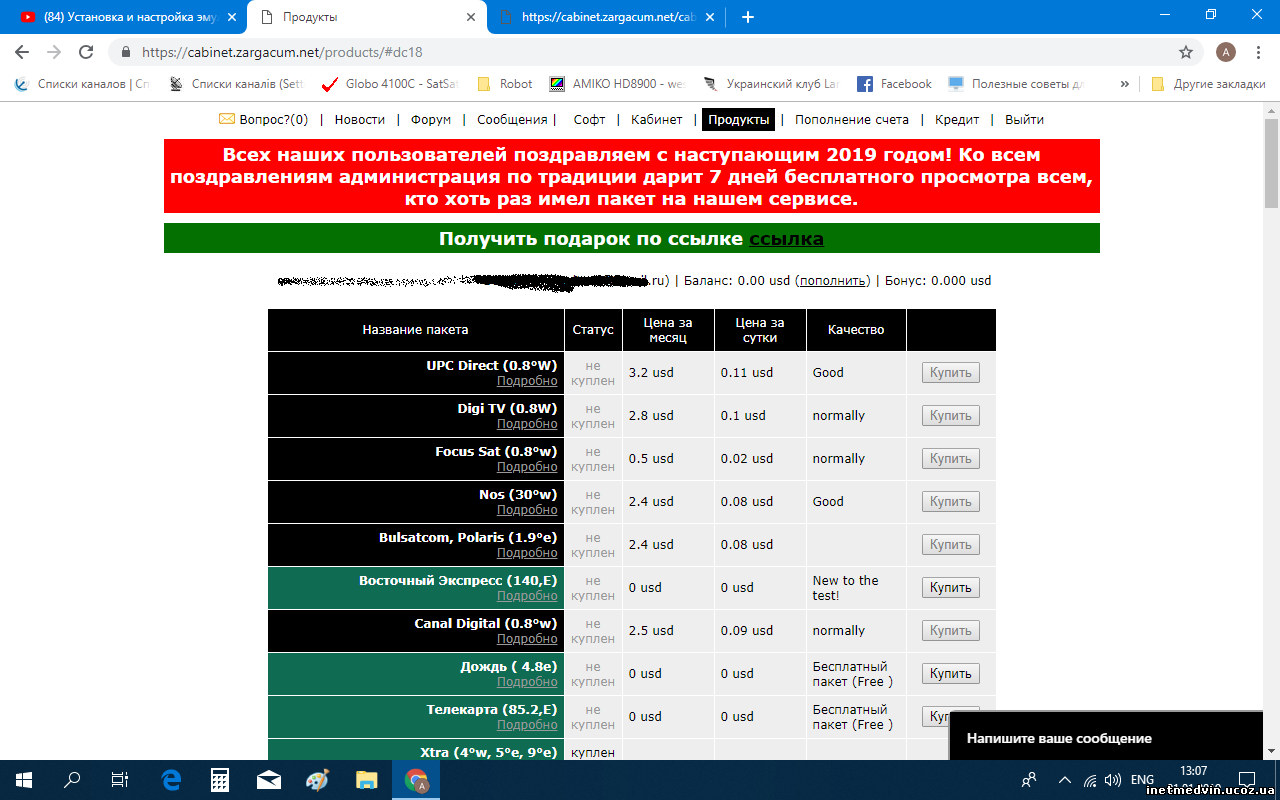Image resolution: width=1280 pixels, height=800 pixels.
Task: Follow the green banner ссылка gift link
Action: click(786, 239)
